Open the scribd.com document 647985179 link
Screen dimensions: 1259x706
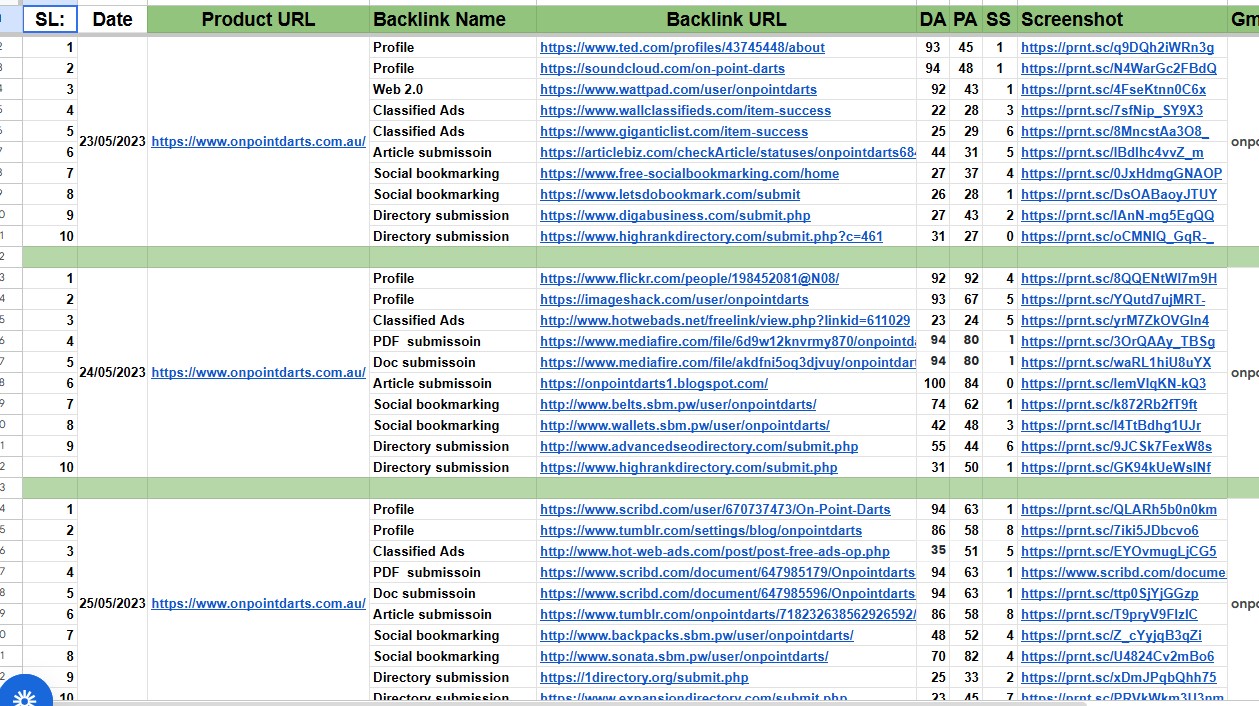[728, 572]
